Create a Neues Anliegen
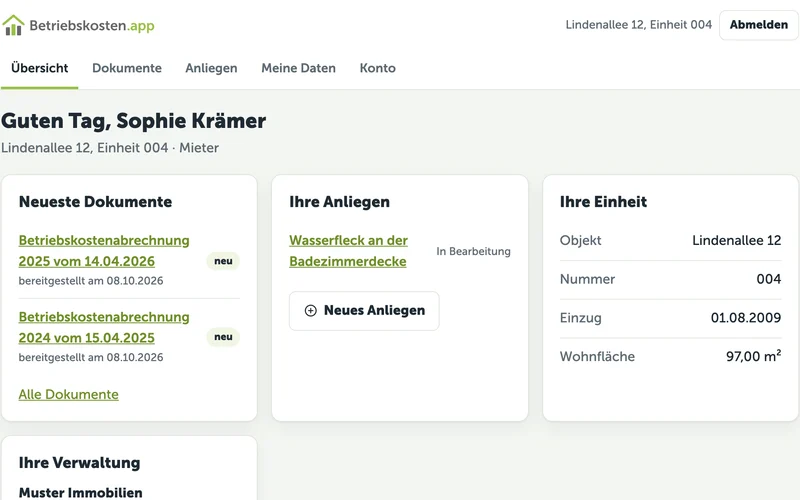Screen dimensions: 800x500 click(364, 311)
